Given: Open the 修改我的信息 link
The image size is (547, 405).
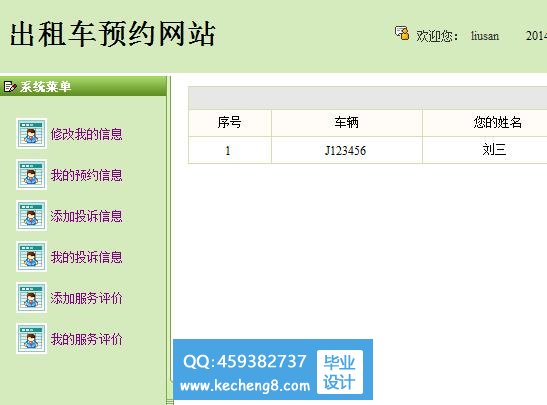Looking at the screenshot, I should tap(87, 134).
